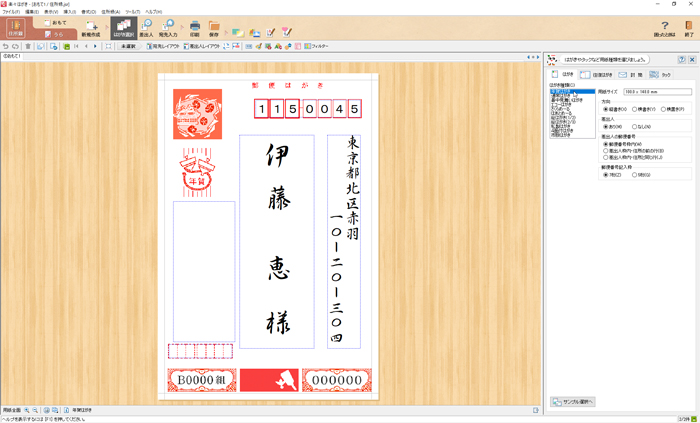Select the はがき選択 postcard selection tool
This screenshot has height=423, width=700.
pos(122,27)
